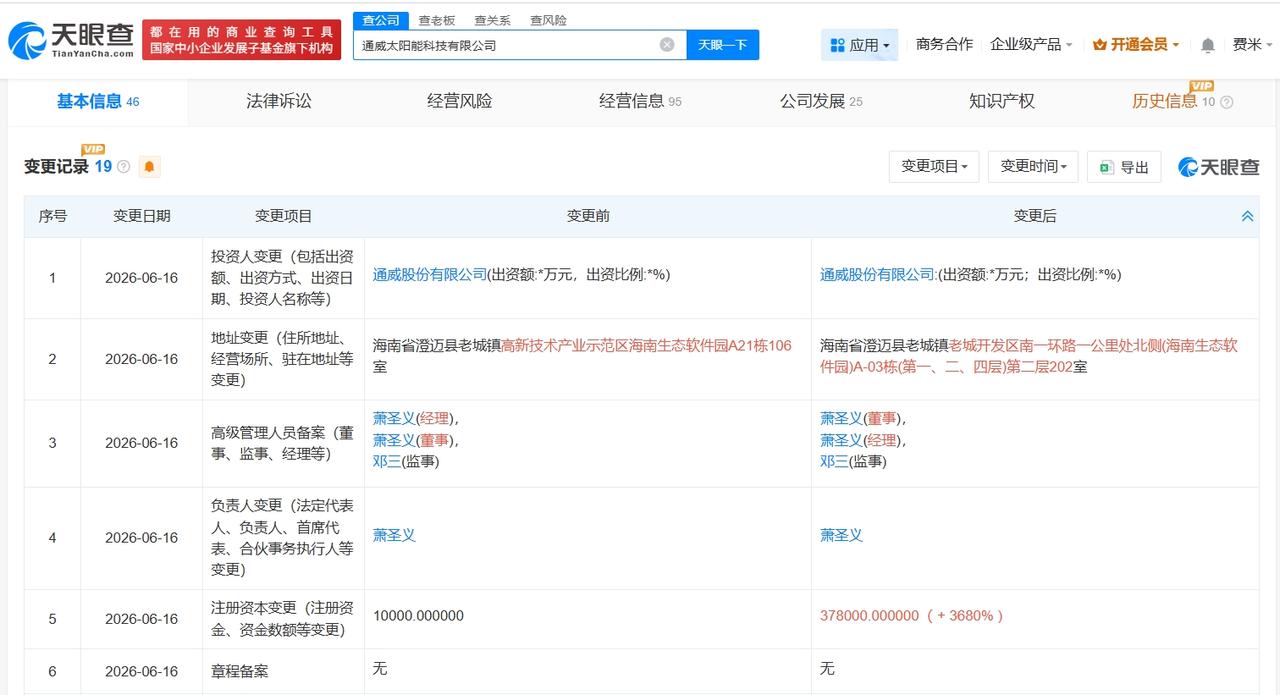Click the help icon beside 历史信息 tab

pyautogui.click(x=1227, y=102)
